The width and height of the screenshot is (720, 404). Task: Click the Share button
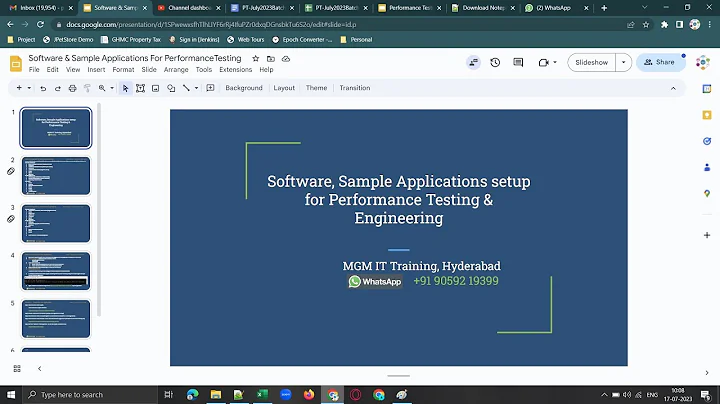[660, 62]
